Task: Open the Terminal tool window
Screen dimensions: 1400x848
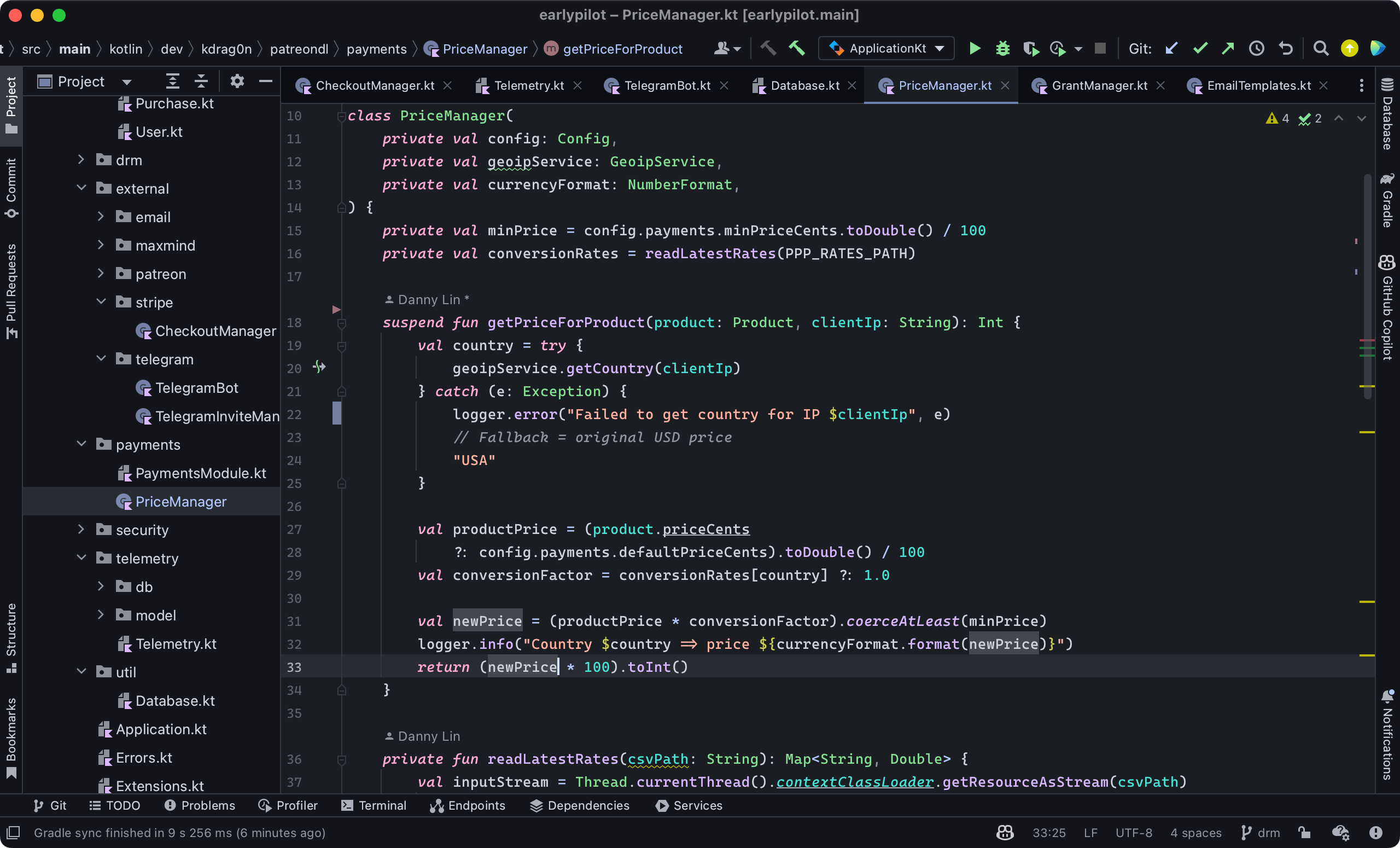Action: [x=374, y=805]
